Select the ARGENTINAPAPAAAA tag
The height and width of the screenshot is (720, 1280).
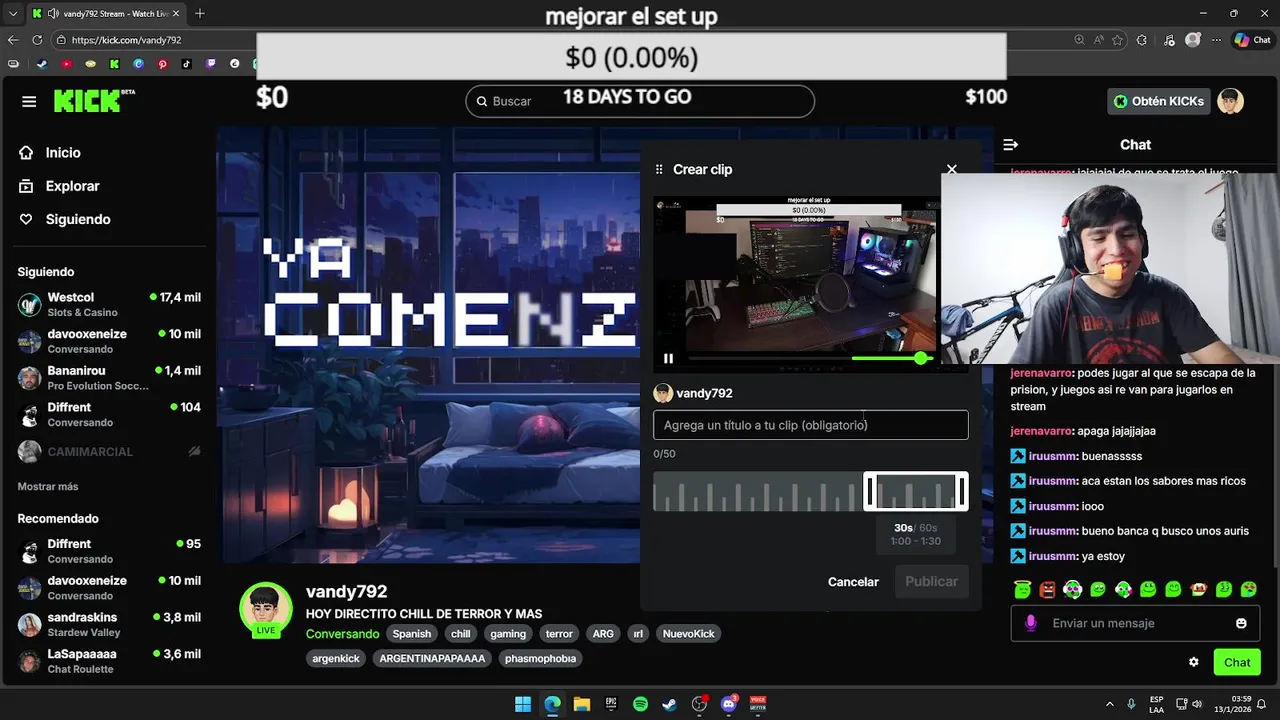(432, 659)
